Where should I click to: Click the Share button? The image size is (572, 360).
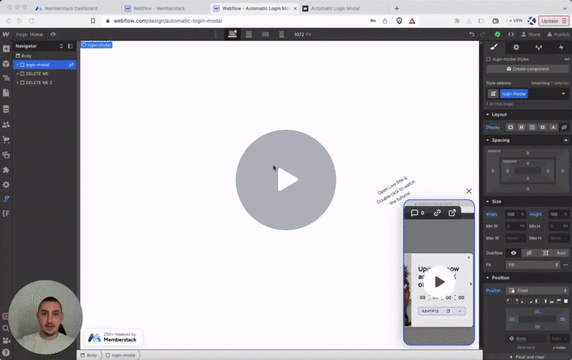tap(530, 34)
